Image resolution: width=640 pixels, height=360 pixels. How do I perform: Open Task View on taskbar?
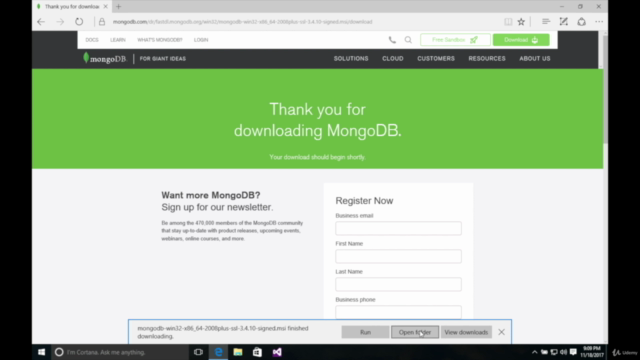(x=198, y=352)
